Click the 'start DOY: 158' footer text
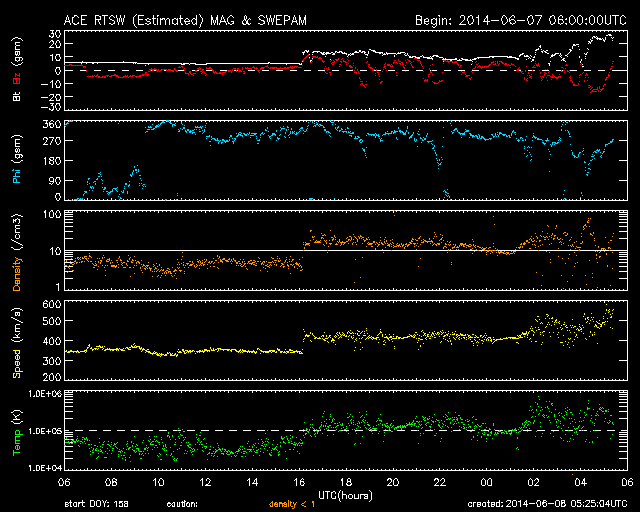The image size is (640, 512). (96, 505)
